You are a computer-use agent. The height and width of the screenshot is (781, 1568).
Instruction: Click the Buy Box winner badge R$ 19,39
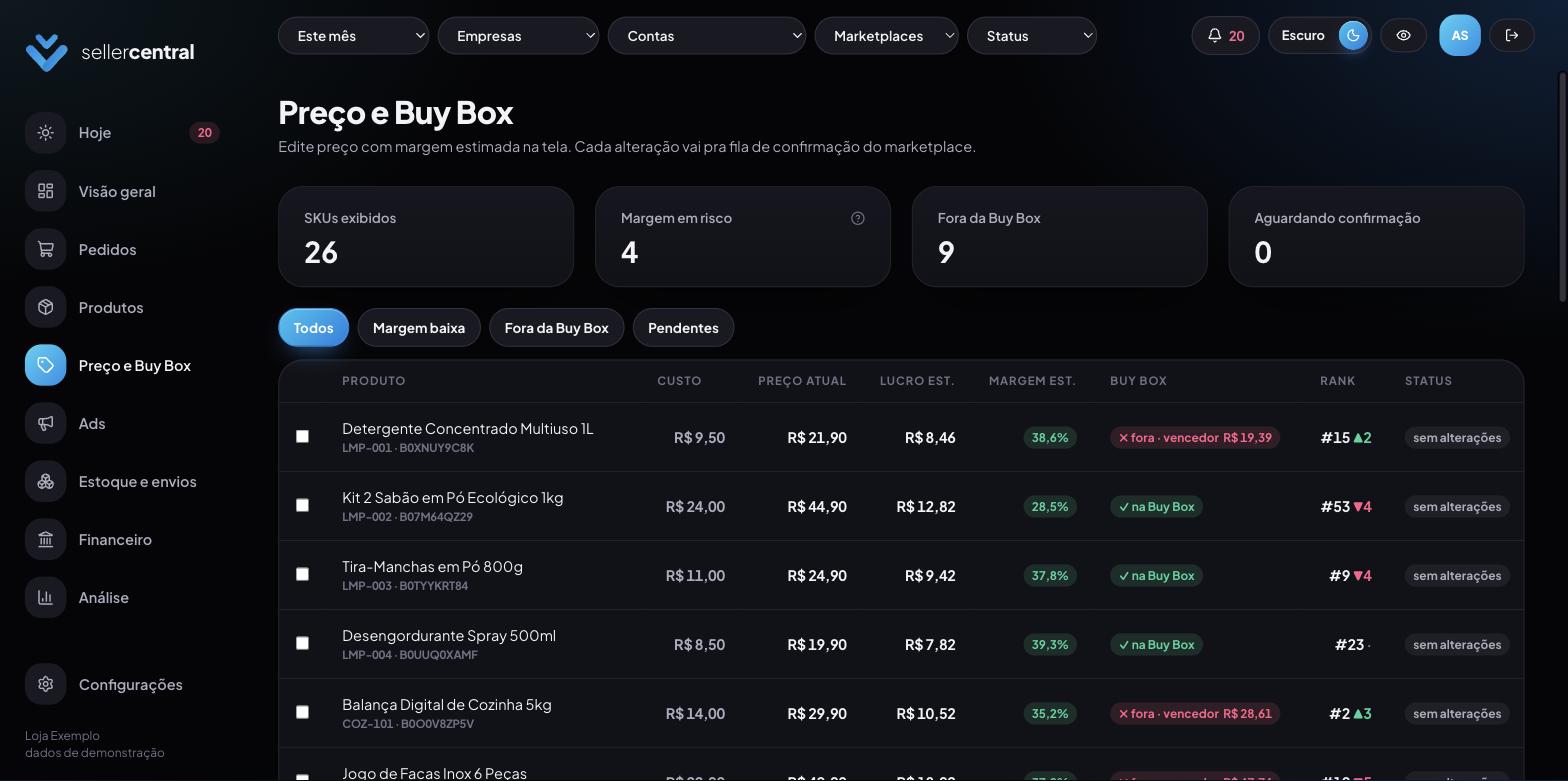tap(1195, 438)
